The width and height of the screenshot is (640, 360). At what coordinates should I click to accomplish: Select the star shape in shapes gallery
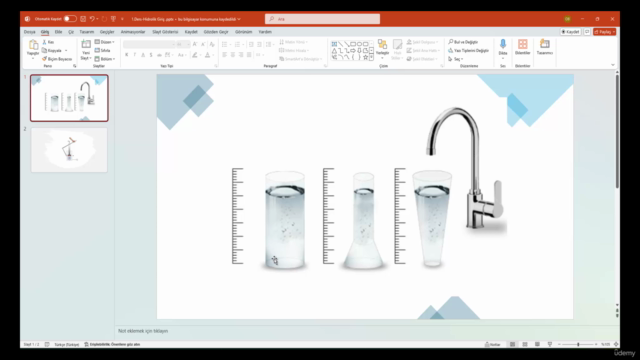click(x=365, y=57)
